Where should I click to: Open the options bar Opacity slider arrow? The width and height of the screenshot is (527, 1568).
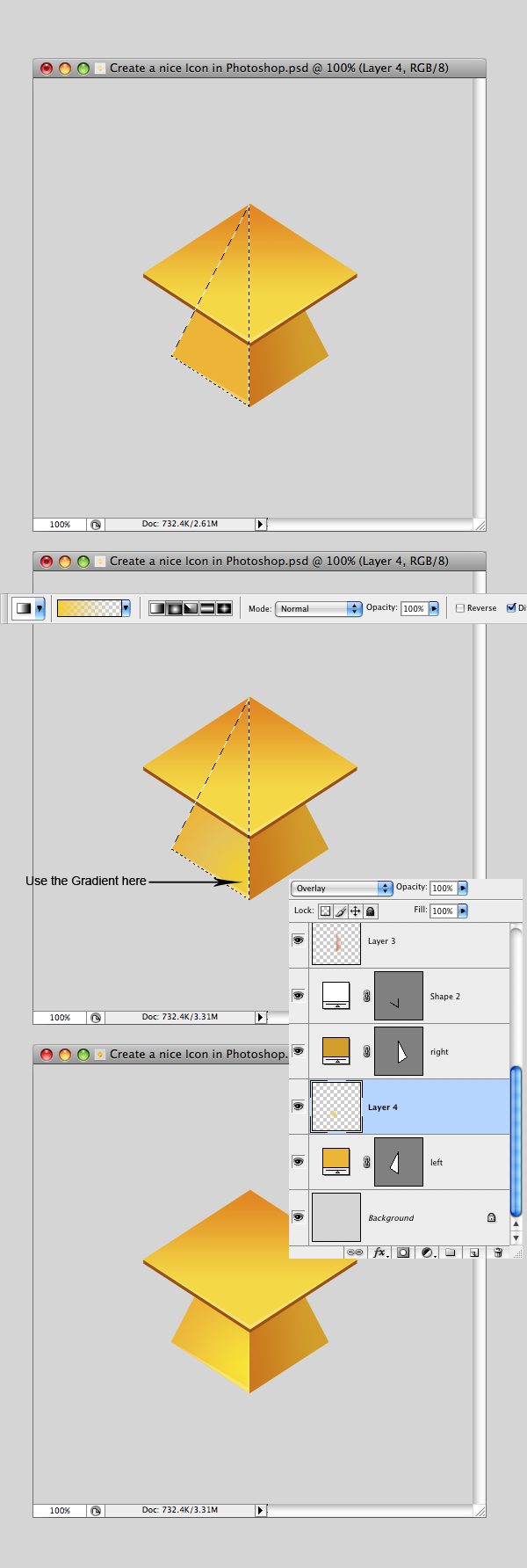tap(434, 608)
